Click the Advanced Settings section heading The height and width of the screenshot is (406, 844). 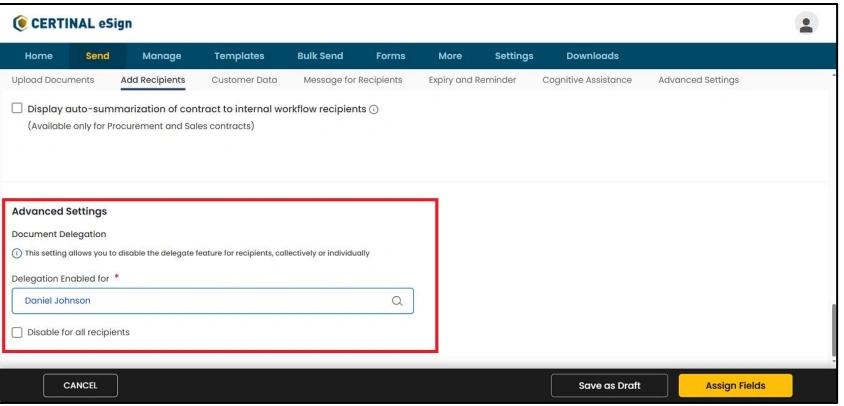click(59, 211)
